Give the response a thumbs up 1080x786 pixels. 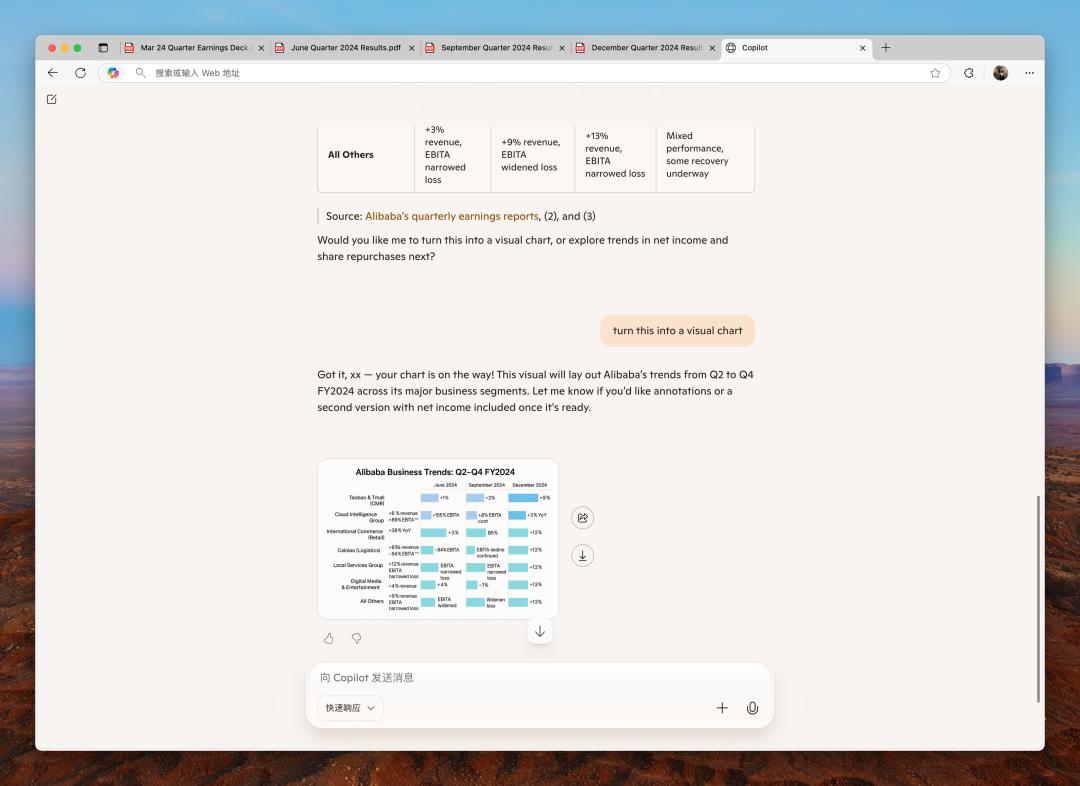329,639
